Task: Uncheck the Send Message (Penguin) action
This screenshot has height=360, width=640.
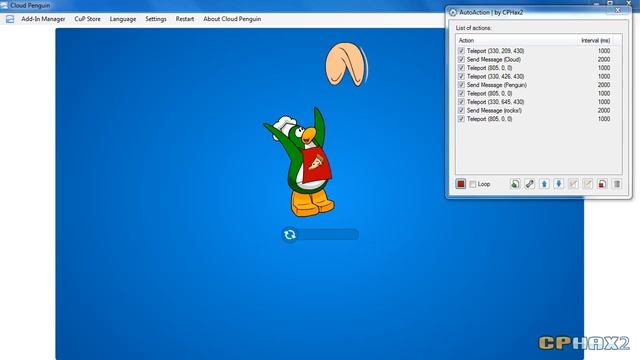Action: pyautogui.click(x=461, y=85)
